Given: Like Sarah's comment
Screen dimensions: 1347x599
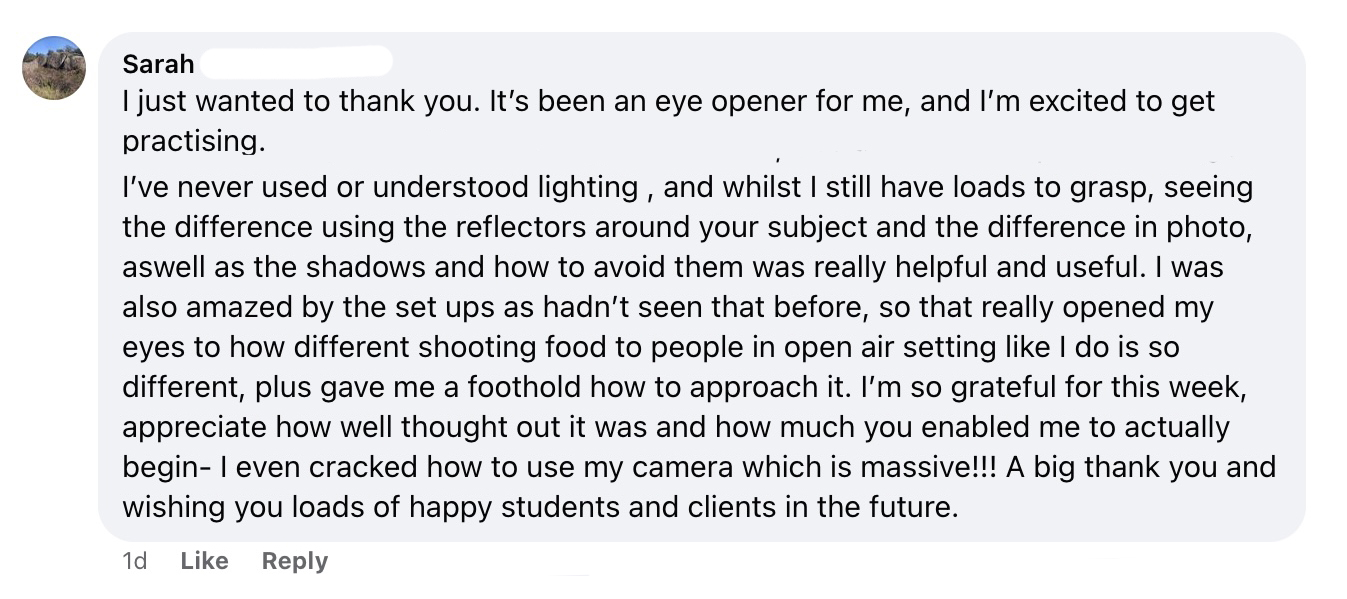Looking at the screenshot, I should 204,561.
